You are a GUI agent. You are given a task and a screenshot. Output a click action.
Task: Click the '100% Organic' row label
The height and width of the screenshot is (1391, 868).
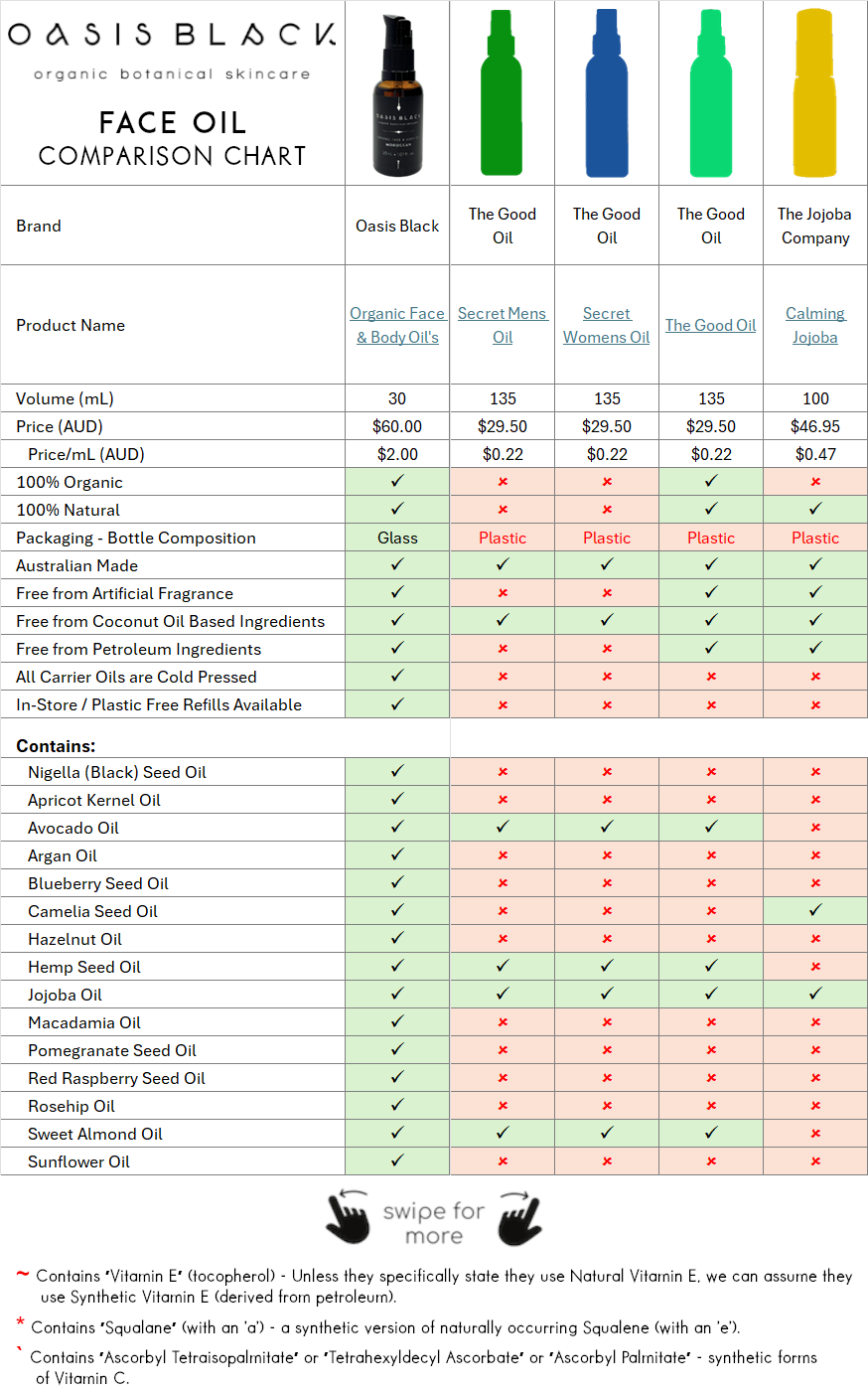70,482
